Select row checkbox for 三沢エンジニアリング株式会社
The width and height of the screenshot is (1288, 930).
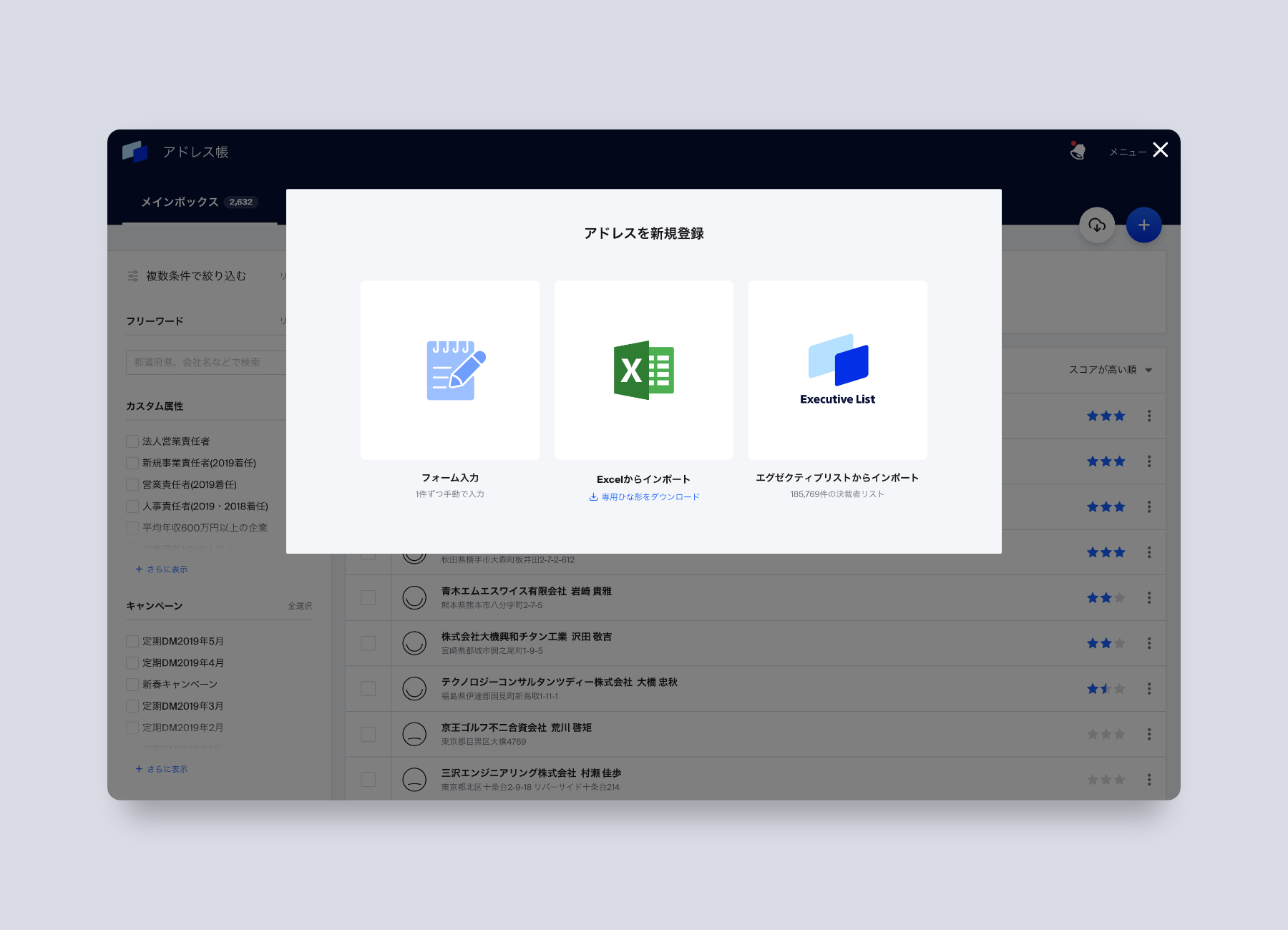pyautogui.click(x=368, y=780)
